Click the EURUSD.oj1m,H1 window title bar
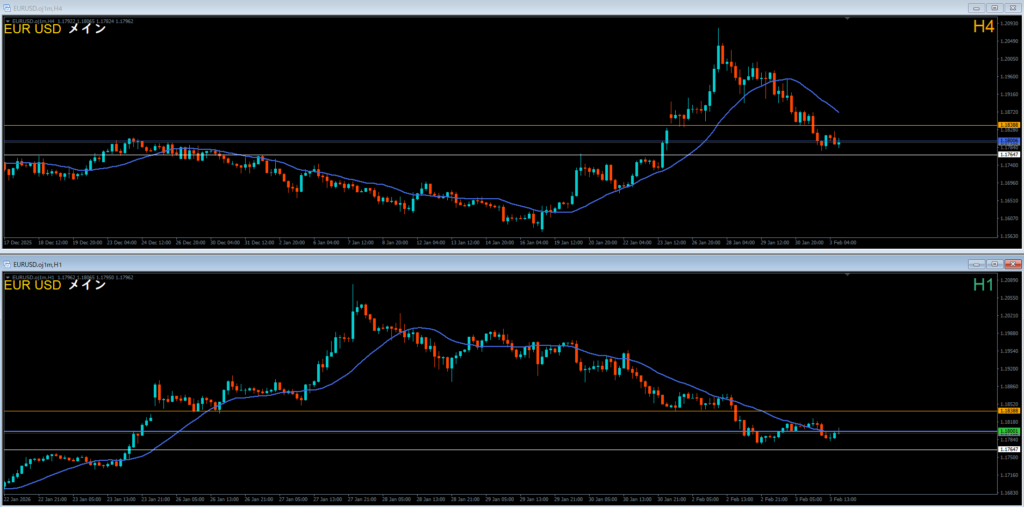The height and width of the screenshot is (507, 1024). click(x=400, y=263)
